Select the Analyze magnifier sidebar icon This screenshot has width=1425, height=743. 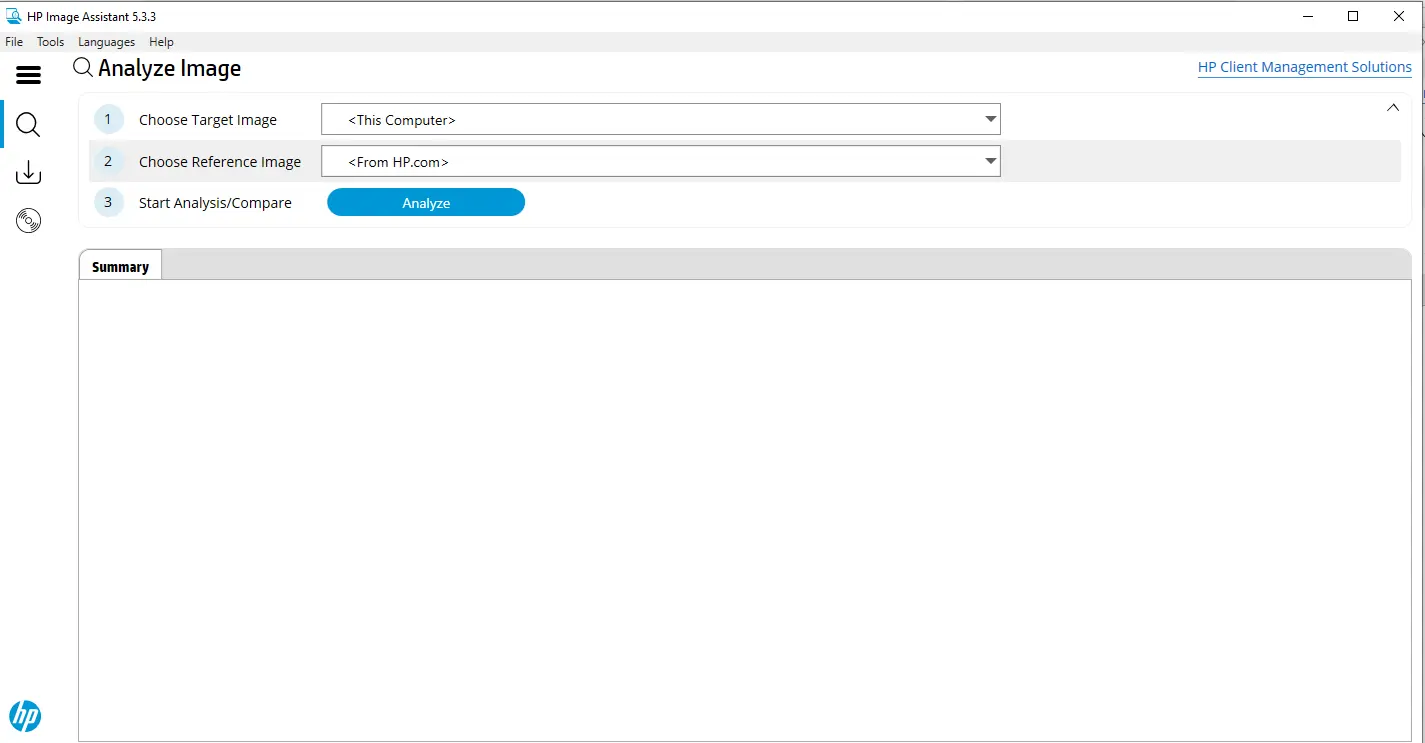click(x=28, y=125)
